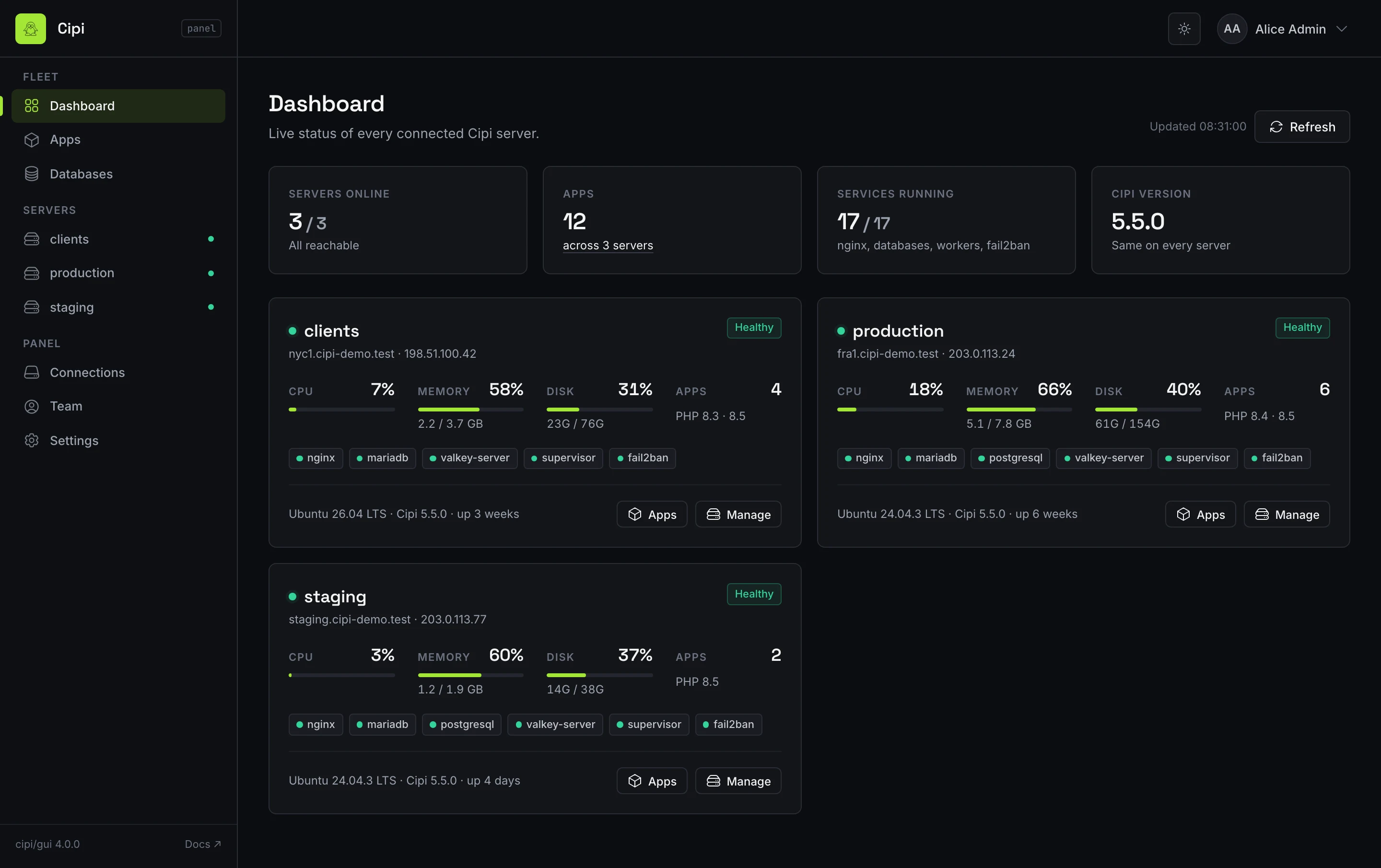Click the 'cipi/gui 4.0.0' version text
Image resolution: width=1381 pixels, height=868 pixels.
[x=47, y=844]
